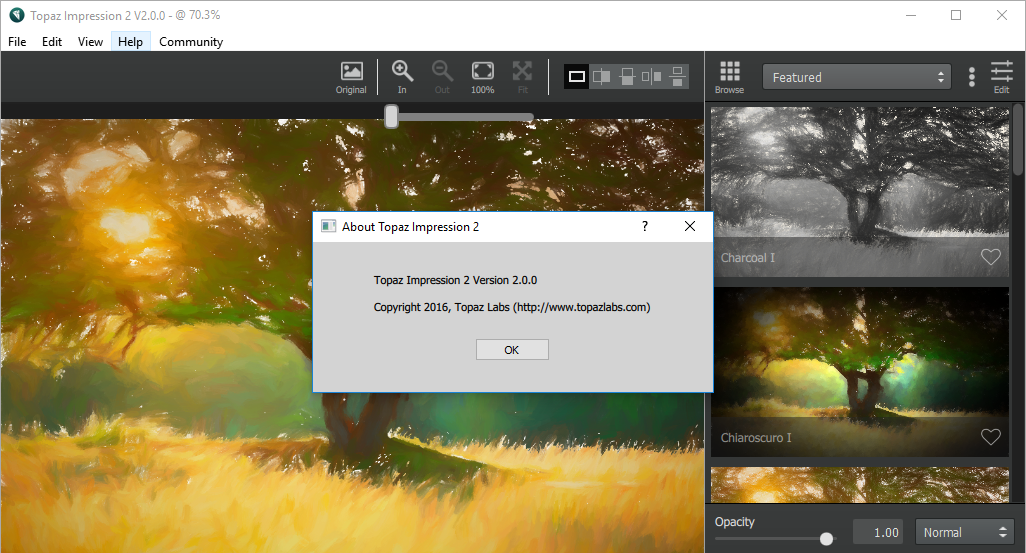Screen dimensions: 1026x553
Task: Open the Browse presets grid
Action: tap(729, 77)
